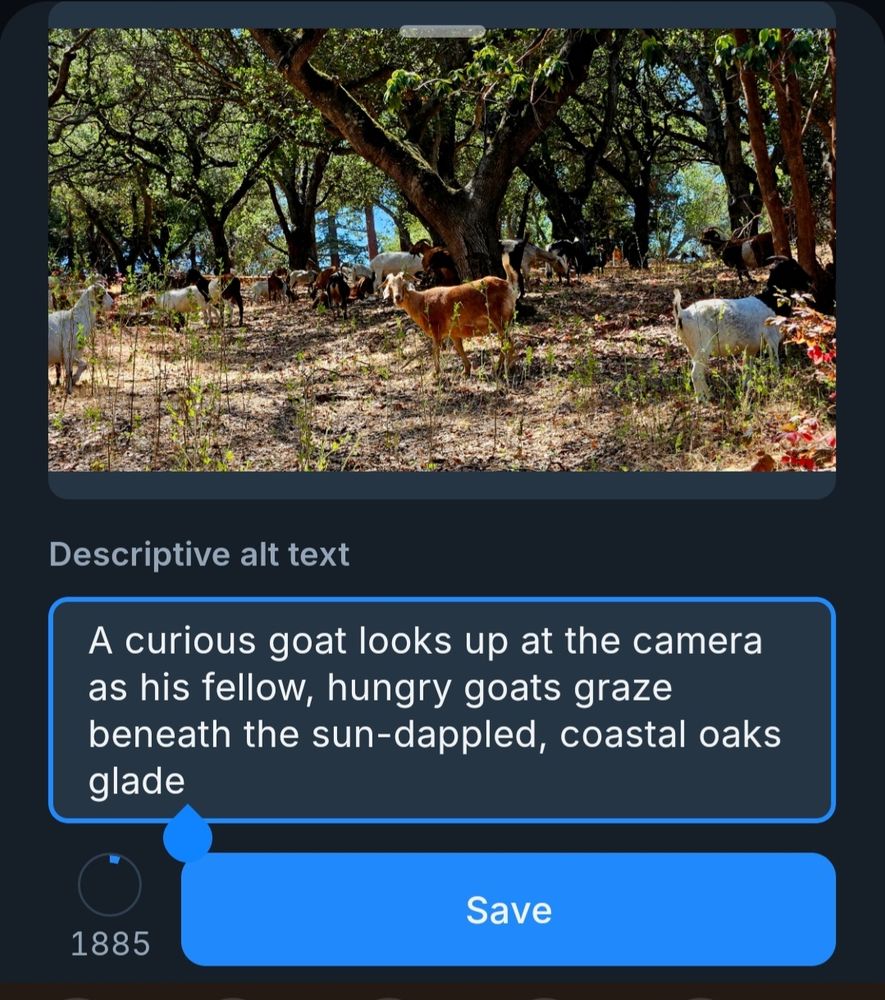
Task: Tap the Save button
Action: click(508, 909)
